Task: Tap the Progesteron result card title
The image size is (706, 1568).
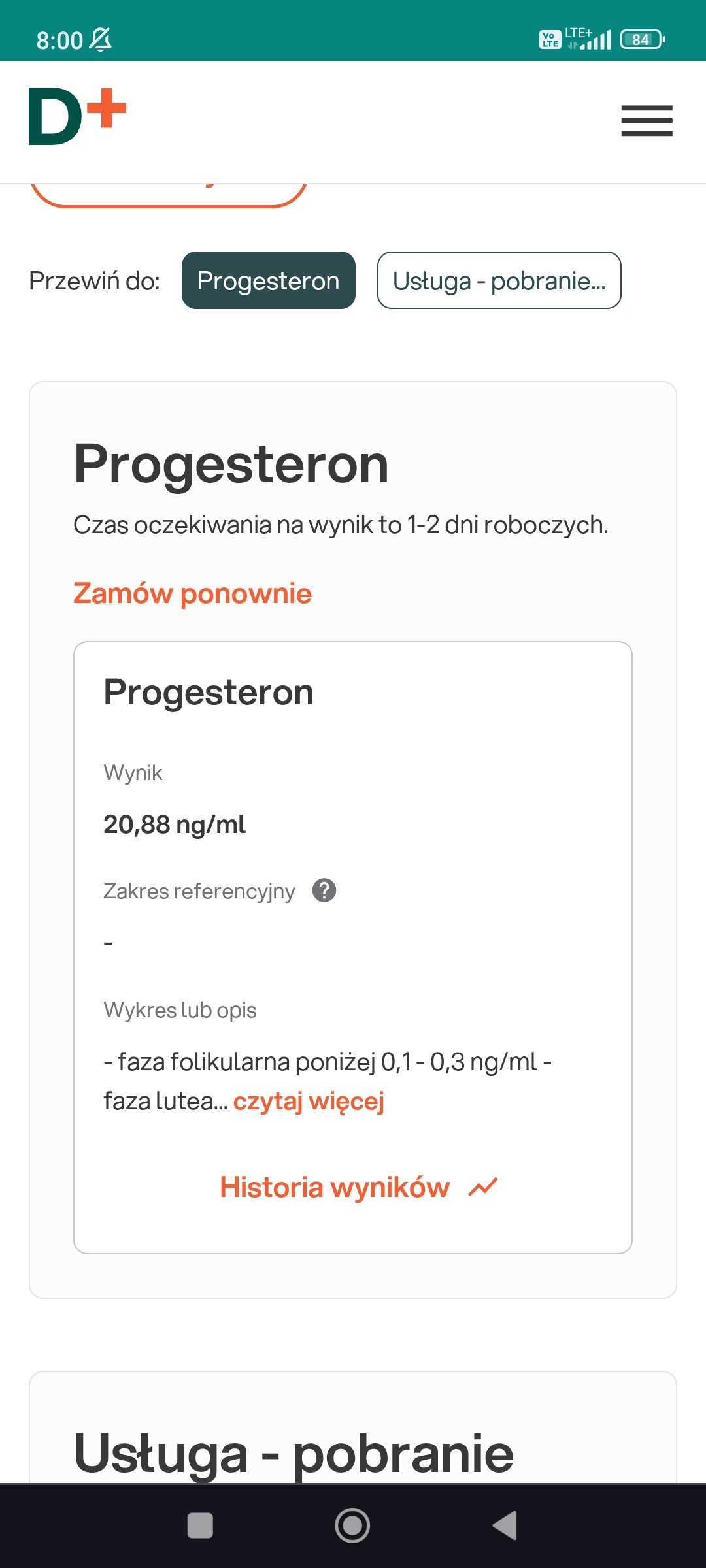Action: click(209, 693)
